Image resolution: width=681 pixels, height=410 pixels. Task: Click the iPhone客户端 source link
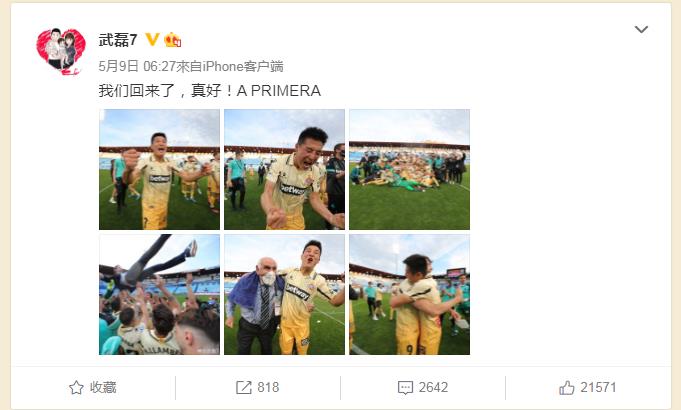(243, 66)
